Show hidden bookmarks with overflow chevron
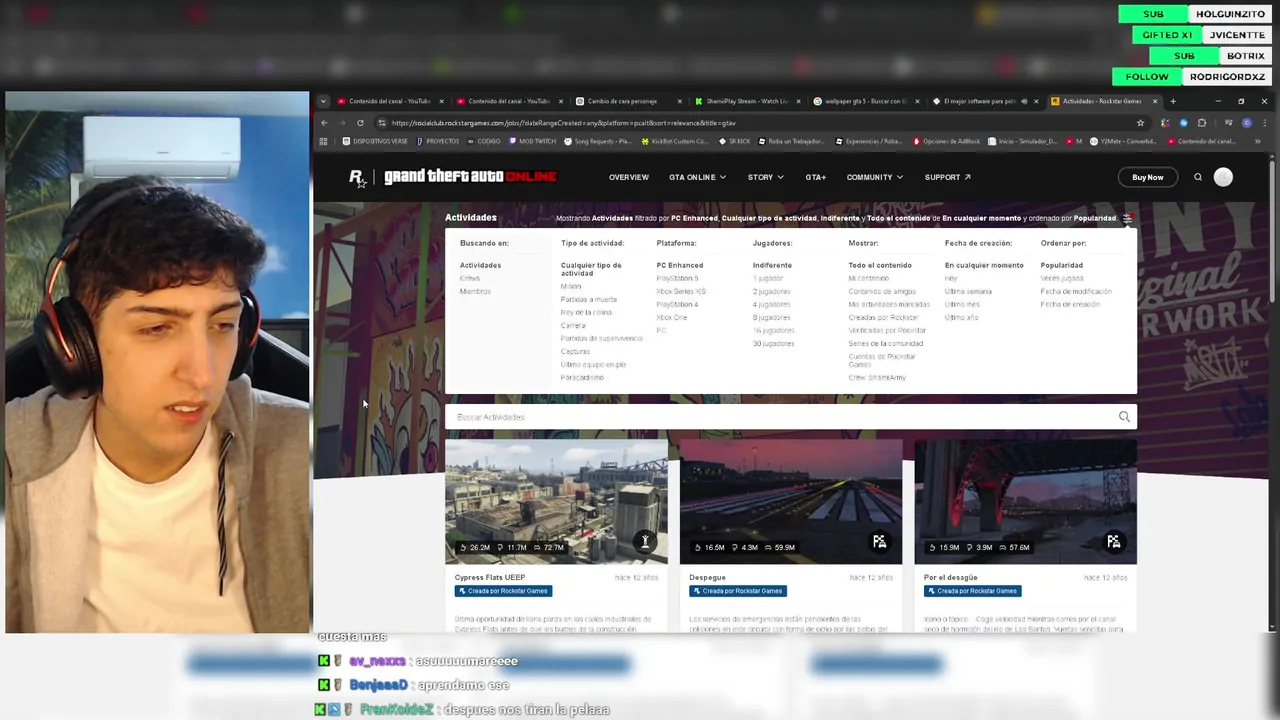The width and height of the screenshot is (1280, 720). (1257, 141)
